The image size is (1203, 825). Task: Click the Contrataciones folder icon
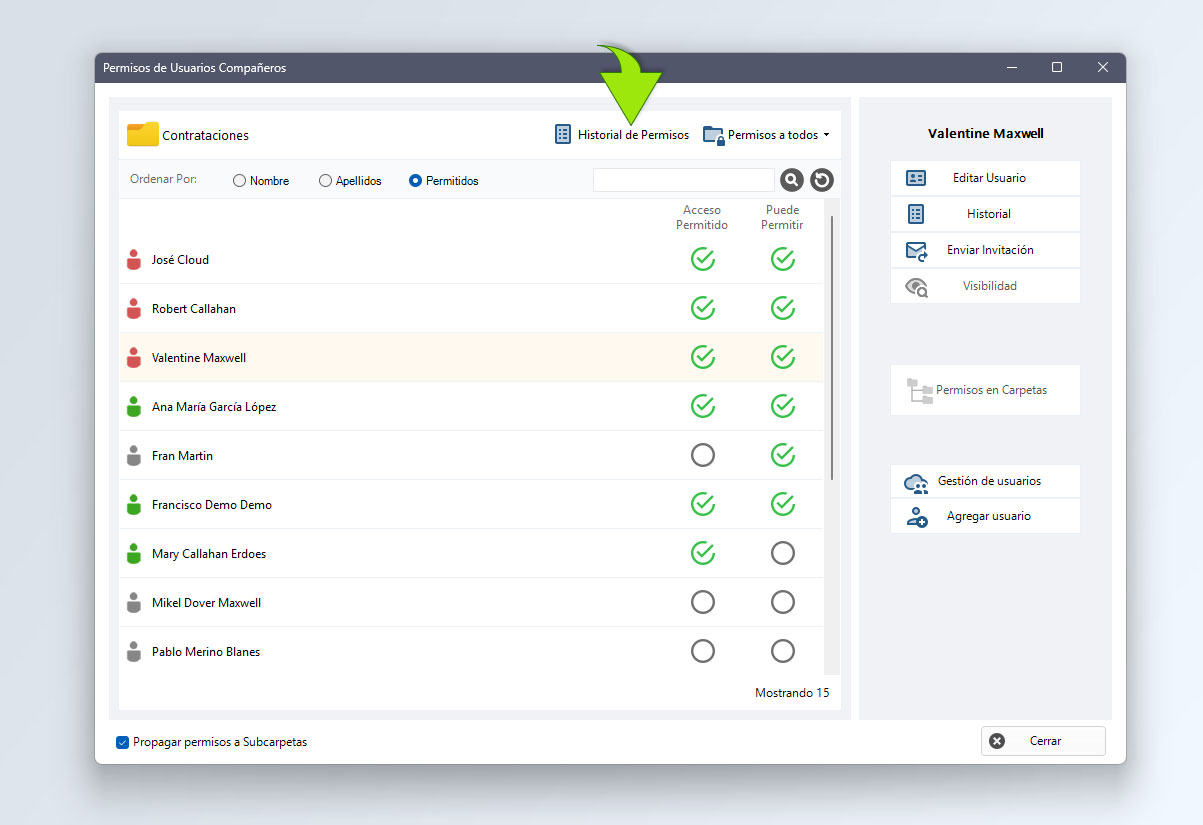coord(143,135)
